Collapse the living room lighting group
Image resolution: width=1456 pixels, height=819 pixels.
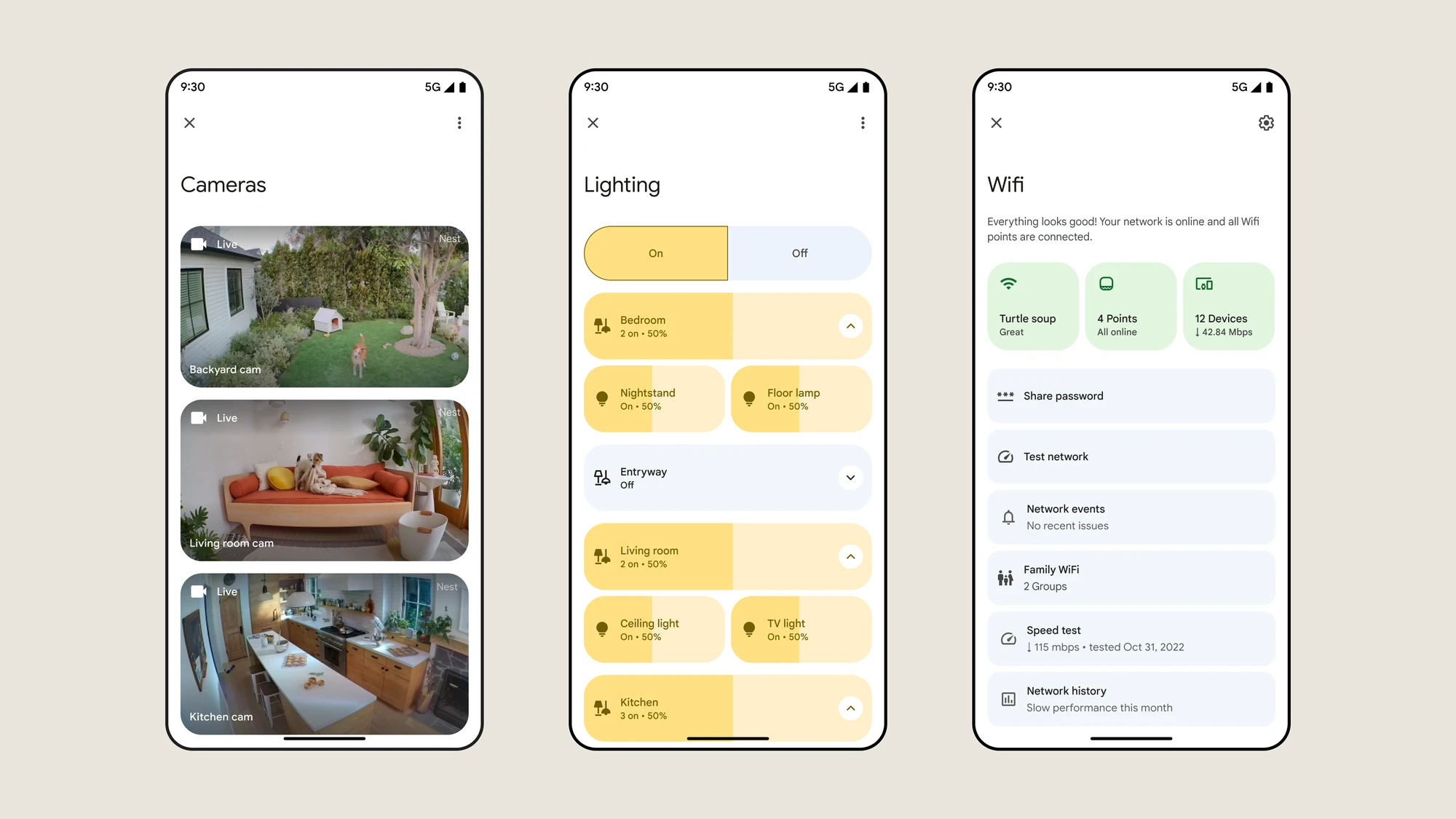tap(850, 557)
